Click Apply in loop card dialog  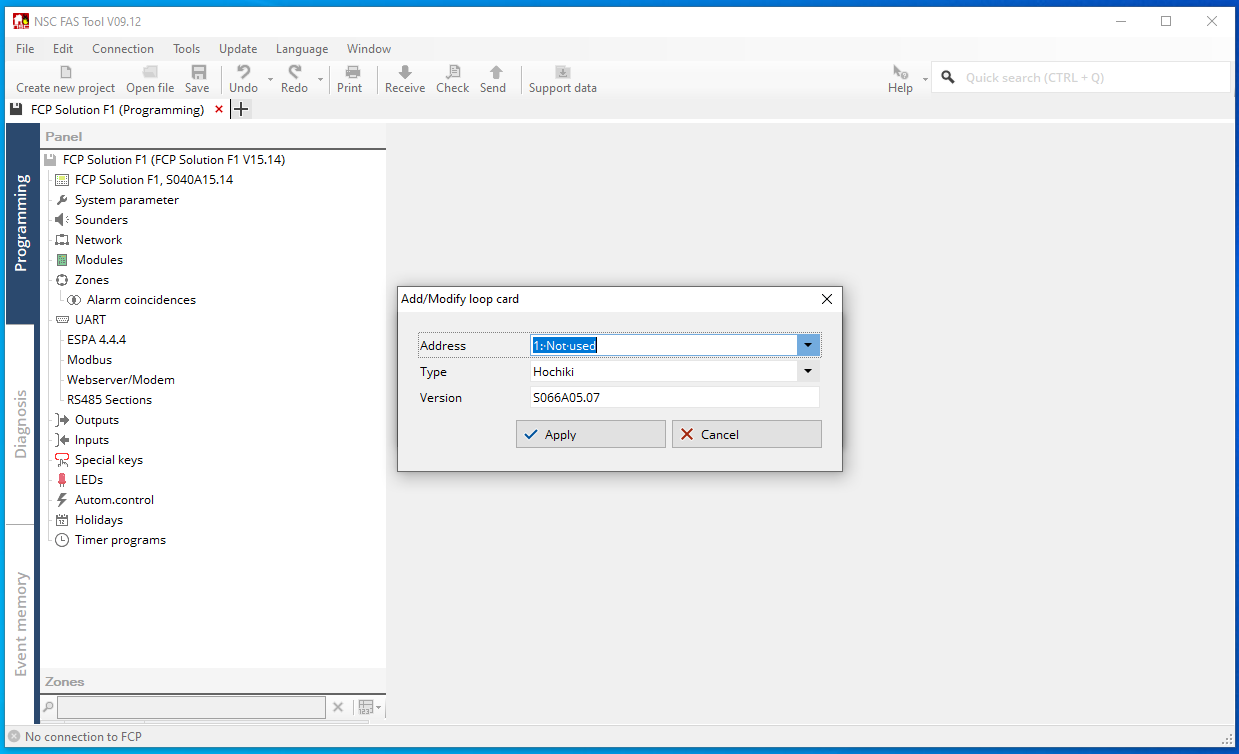(x=591, y=434)
